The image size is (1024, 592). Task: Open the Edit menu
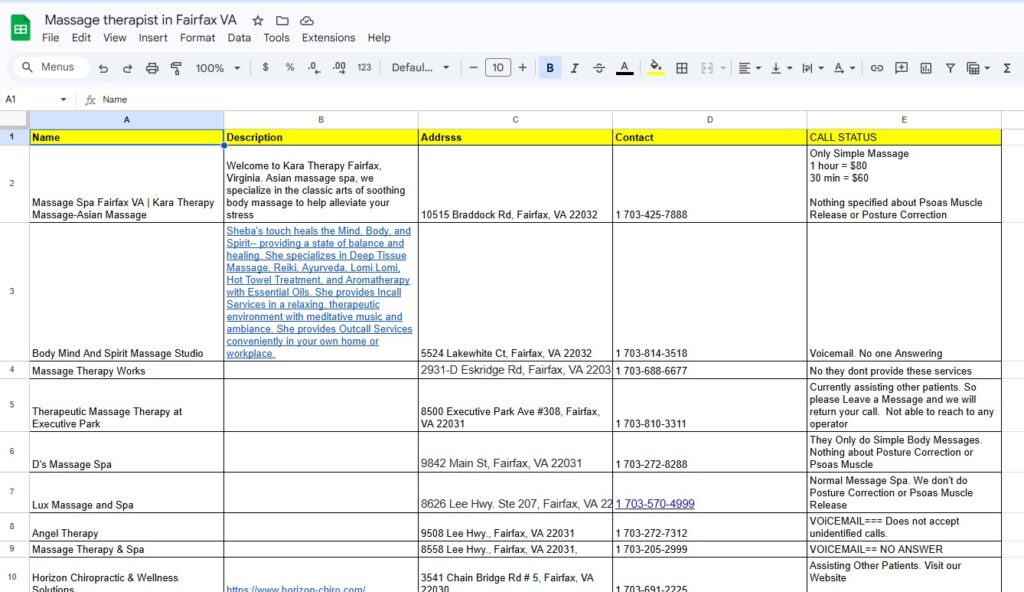coord(81,38)
